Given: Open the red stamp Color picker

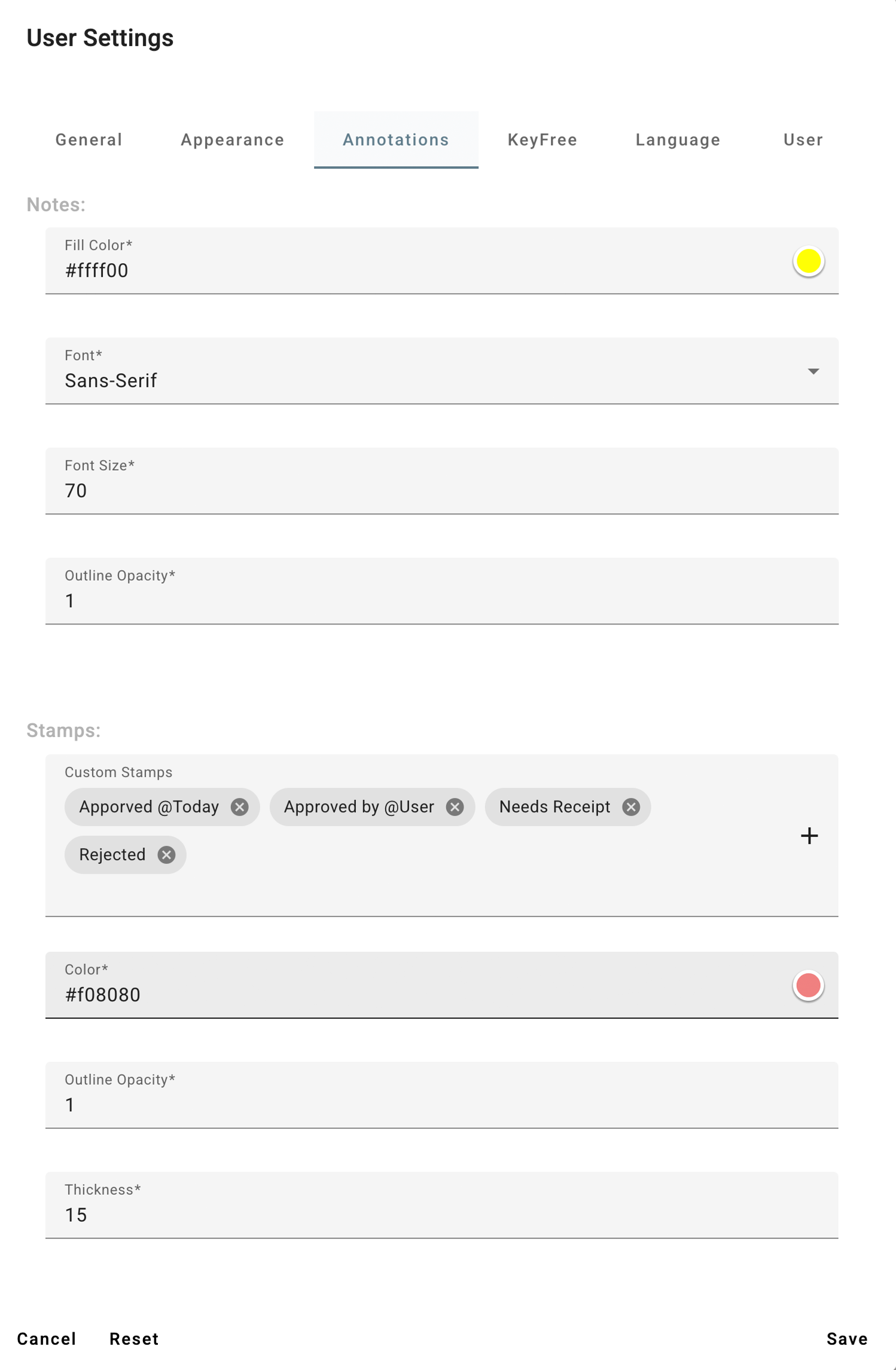Looking at the screenshot, I should (808, 985).
